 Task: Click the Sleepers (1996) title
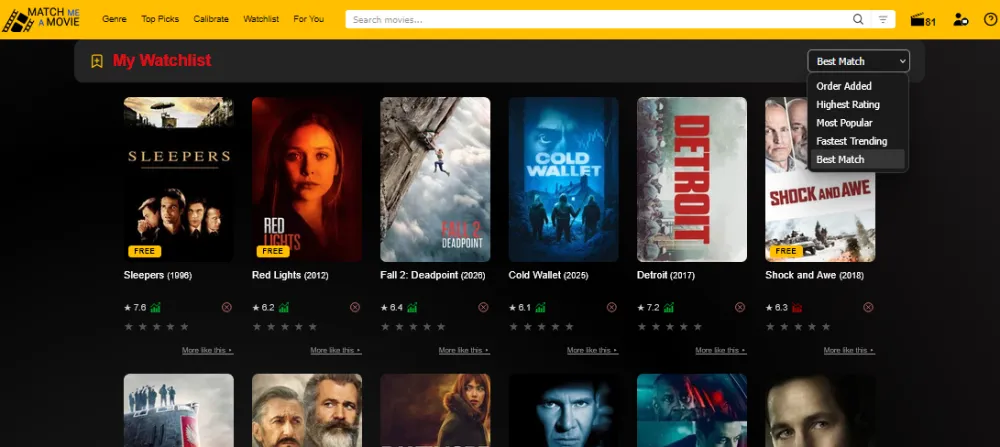pos(158,275)
